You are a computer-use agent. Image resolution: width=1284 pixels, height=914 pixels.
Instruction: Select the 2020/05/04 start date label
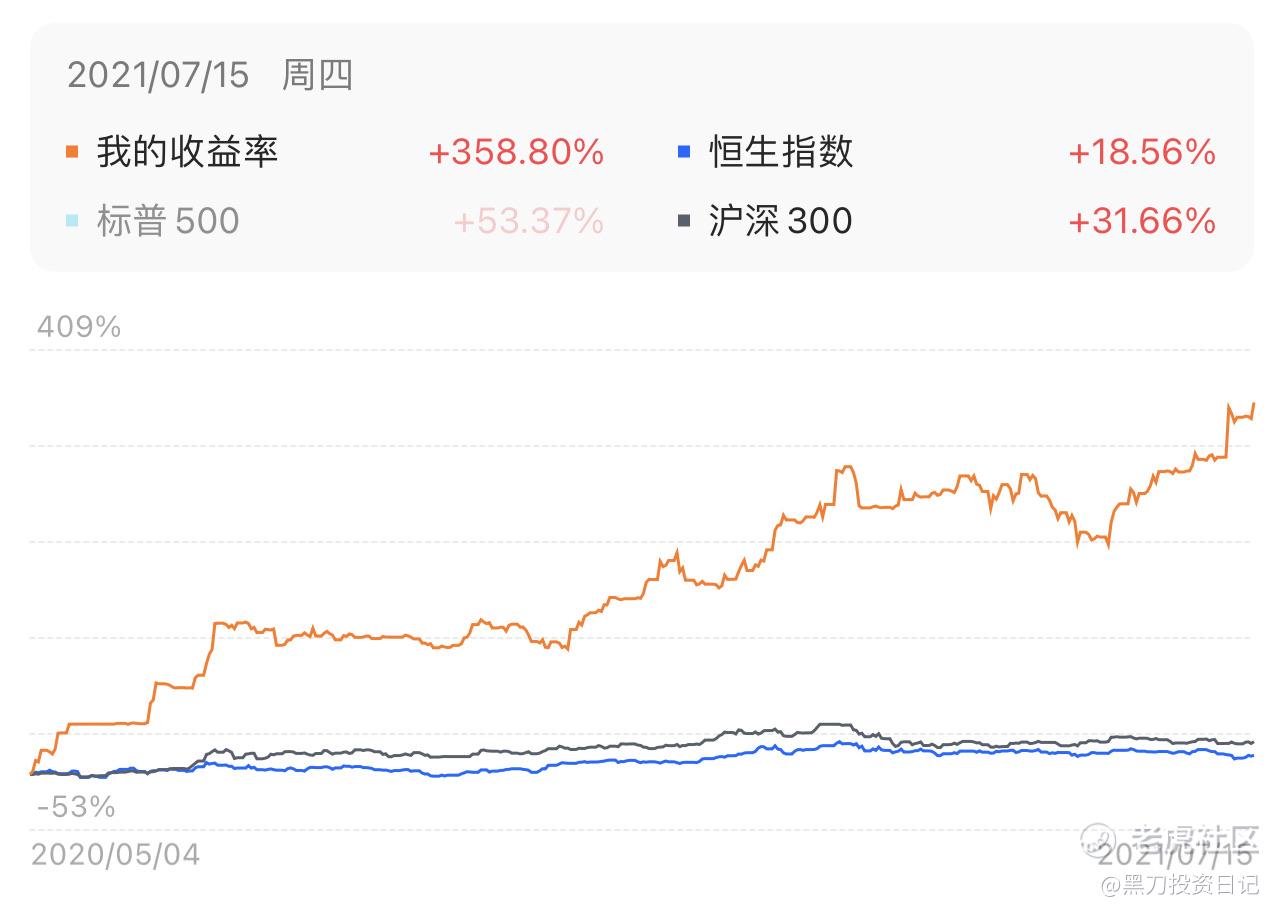pyautogui.click(x=116, y=854)
